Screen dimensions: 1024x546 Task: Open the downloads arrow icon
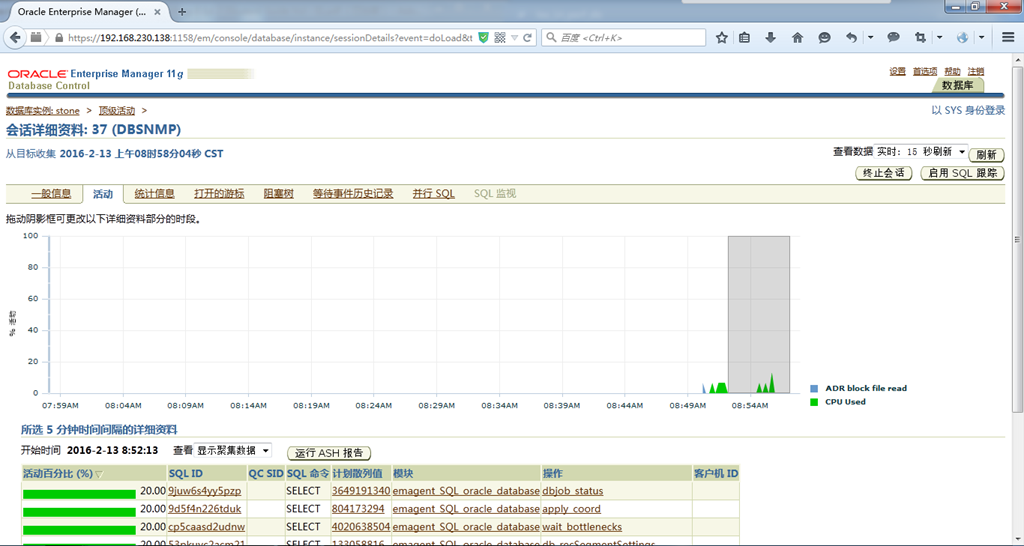771,37
